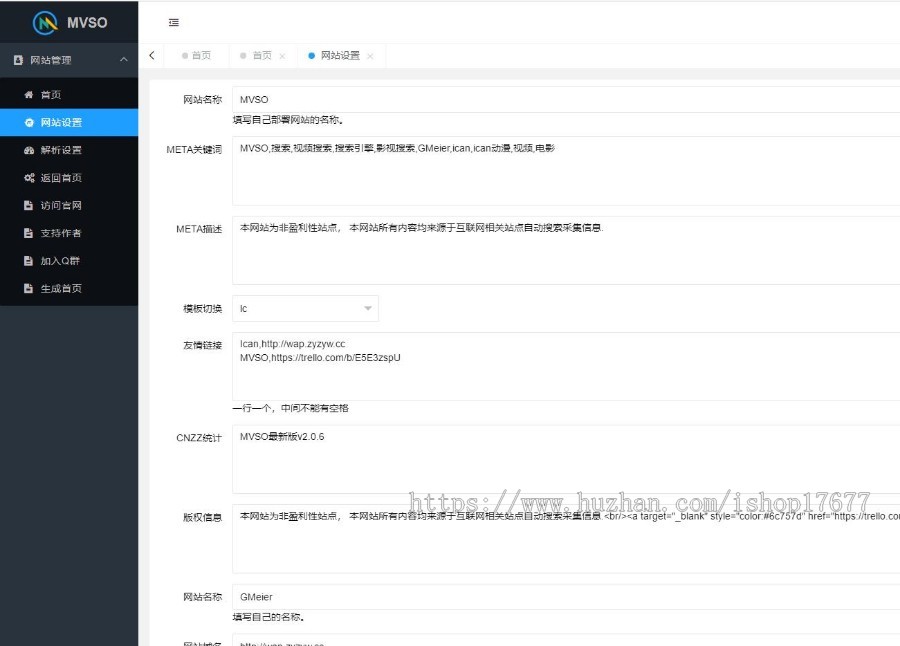Click the META关键词 text area

(566, 171)
